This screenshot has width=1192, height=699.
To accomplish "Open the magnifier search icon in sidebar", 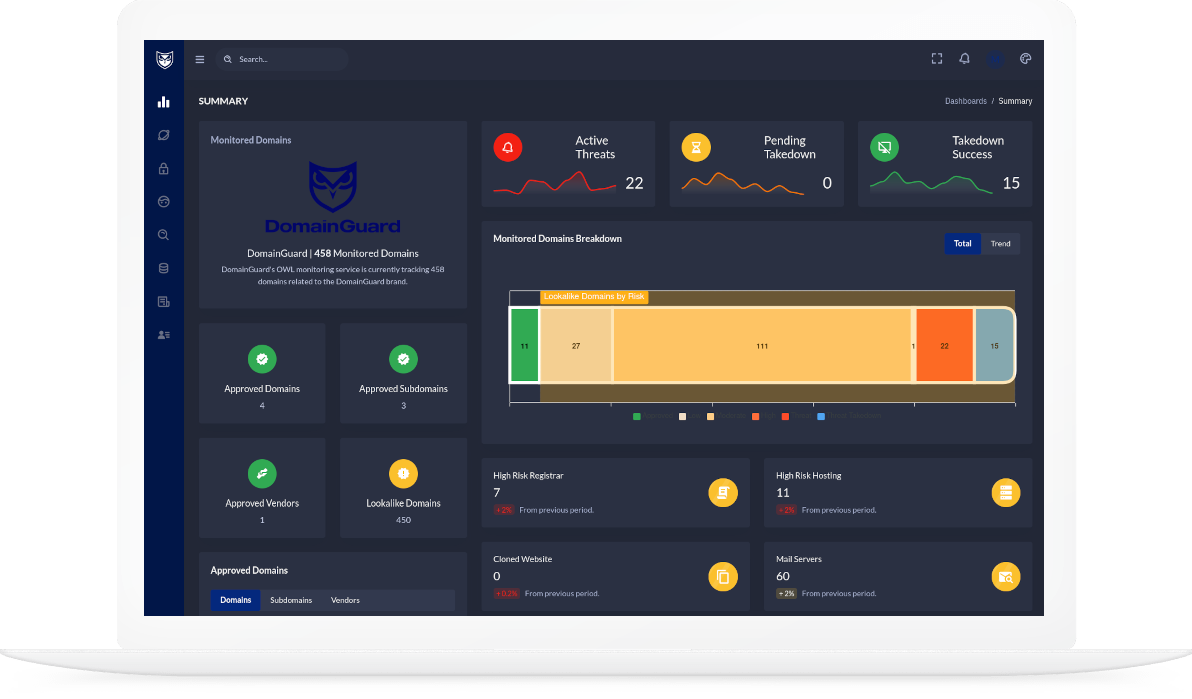I will 163,235.
